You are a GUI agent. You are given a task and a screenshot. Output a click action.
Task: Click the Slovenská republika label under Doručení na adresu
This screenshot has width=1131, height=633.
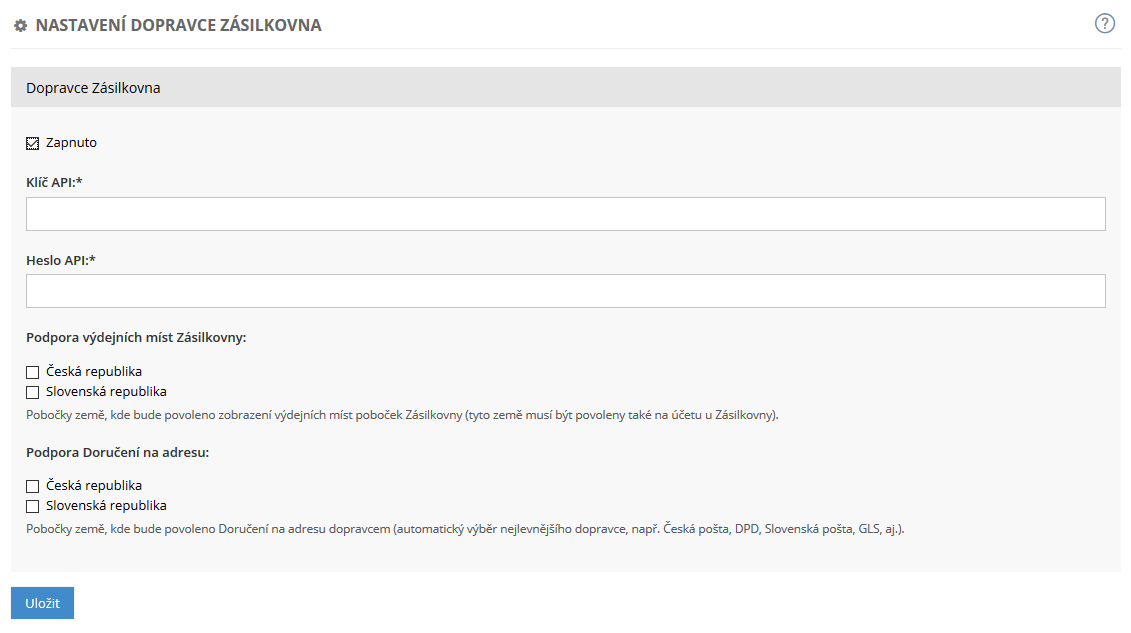pos(106,505)
